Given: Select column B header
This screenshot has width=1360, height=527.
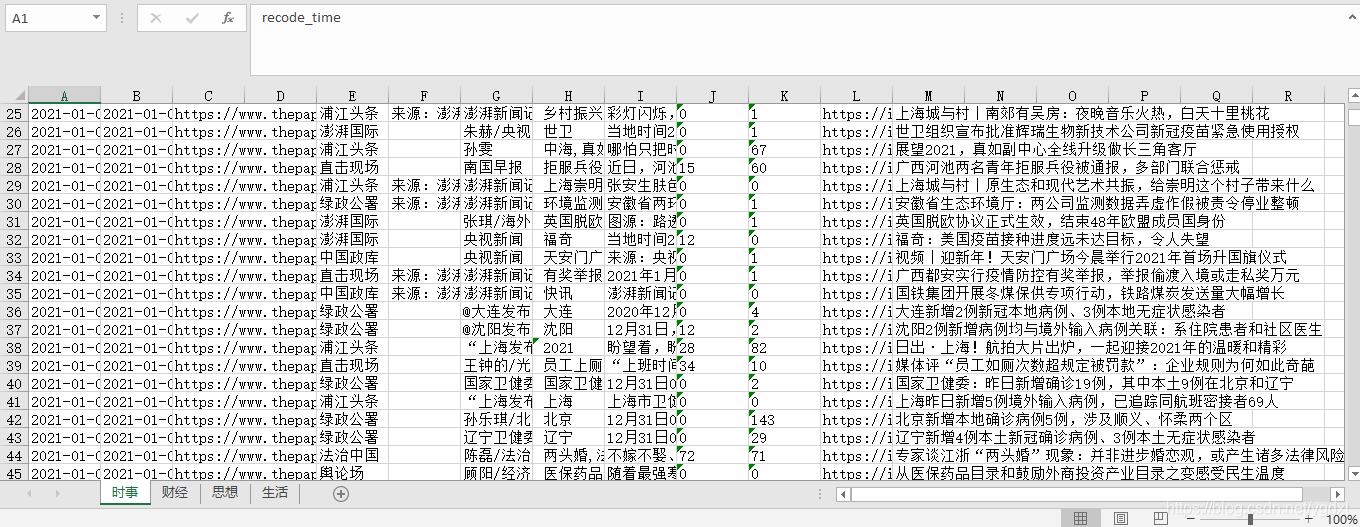Looking at the screenshot, I should click(136, 96).
